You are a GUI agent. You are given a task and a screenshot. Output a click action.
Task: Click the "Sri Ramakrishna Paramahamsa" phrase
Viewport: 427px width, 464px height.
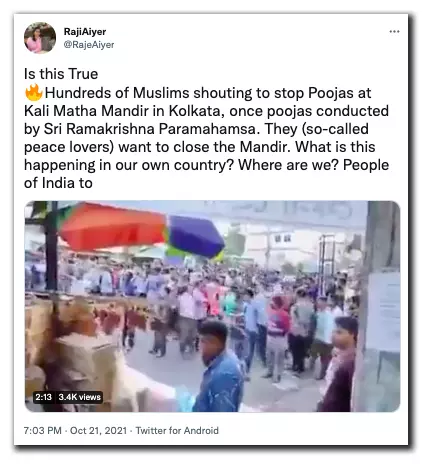pos(152,129)
